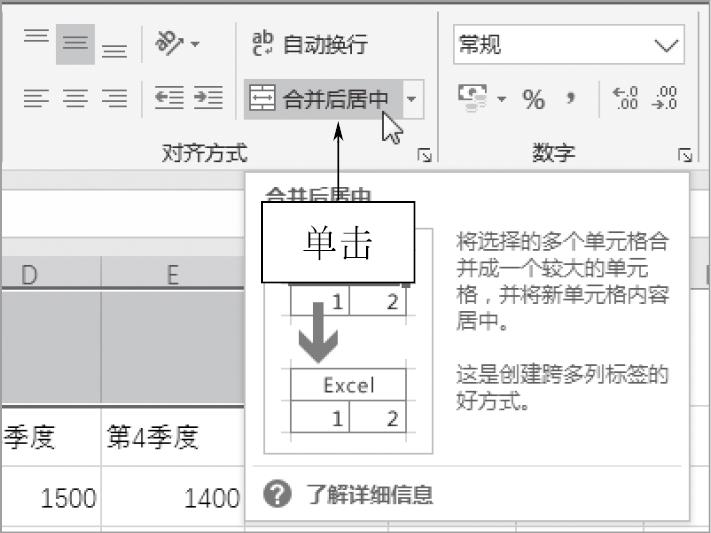This screenshot has width=711, height=533.
Task: Center text horizontally icon
Action: [x=75, y=98]
